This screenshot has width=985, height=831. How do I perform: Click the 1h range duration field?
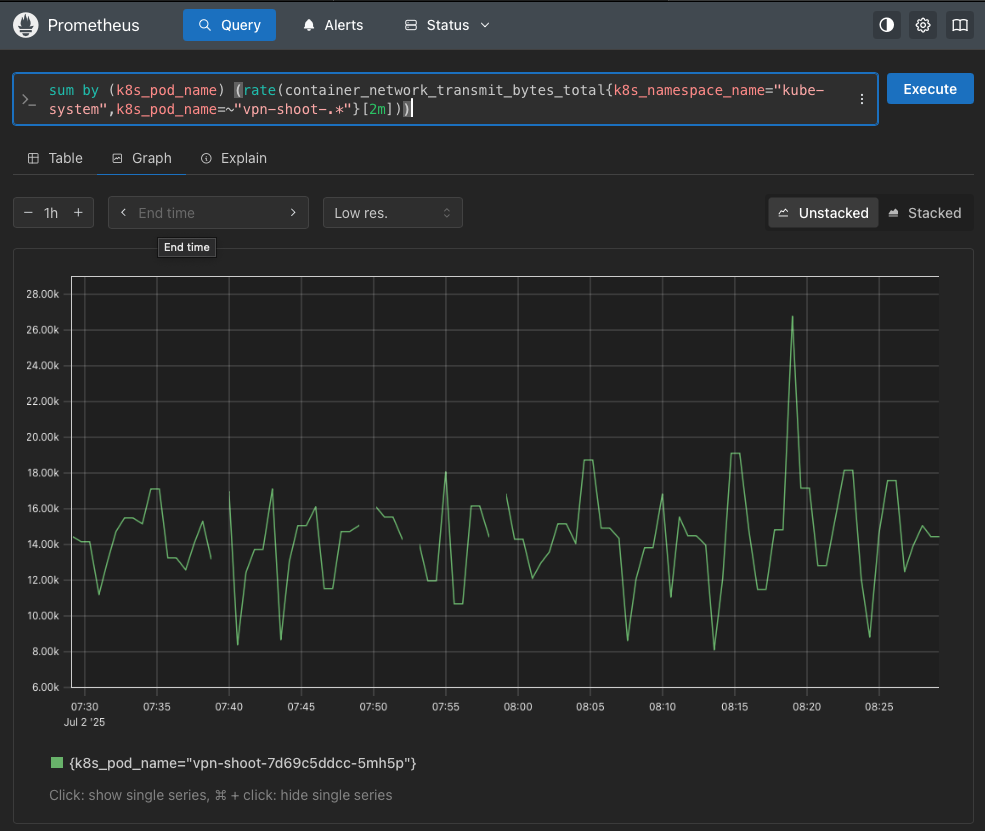click(x=52, y=213)
